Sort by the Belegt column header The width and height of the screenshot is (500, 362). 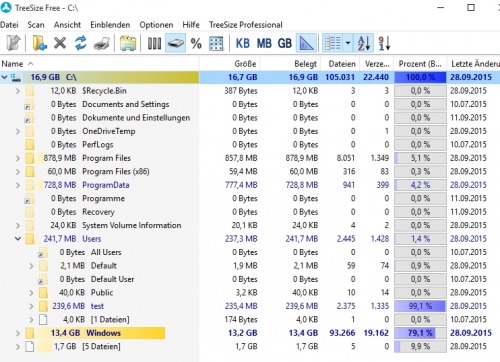(290, 64)
